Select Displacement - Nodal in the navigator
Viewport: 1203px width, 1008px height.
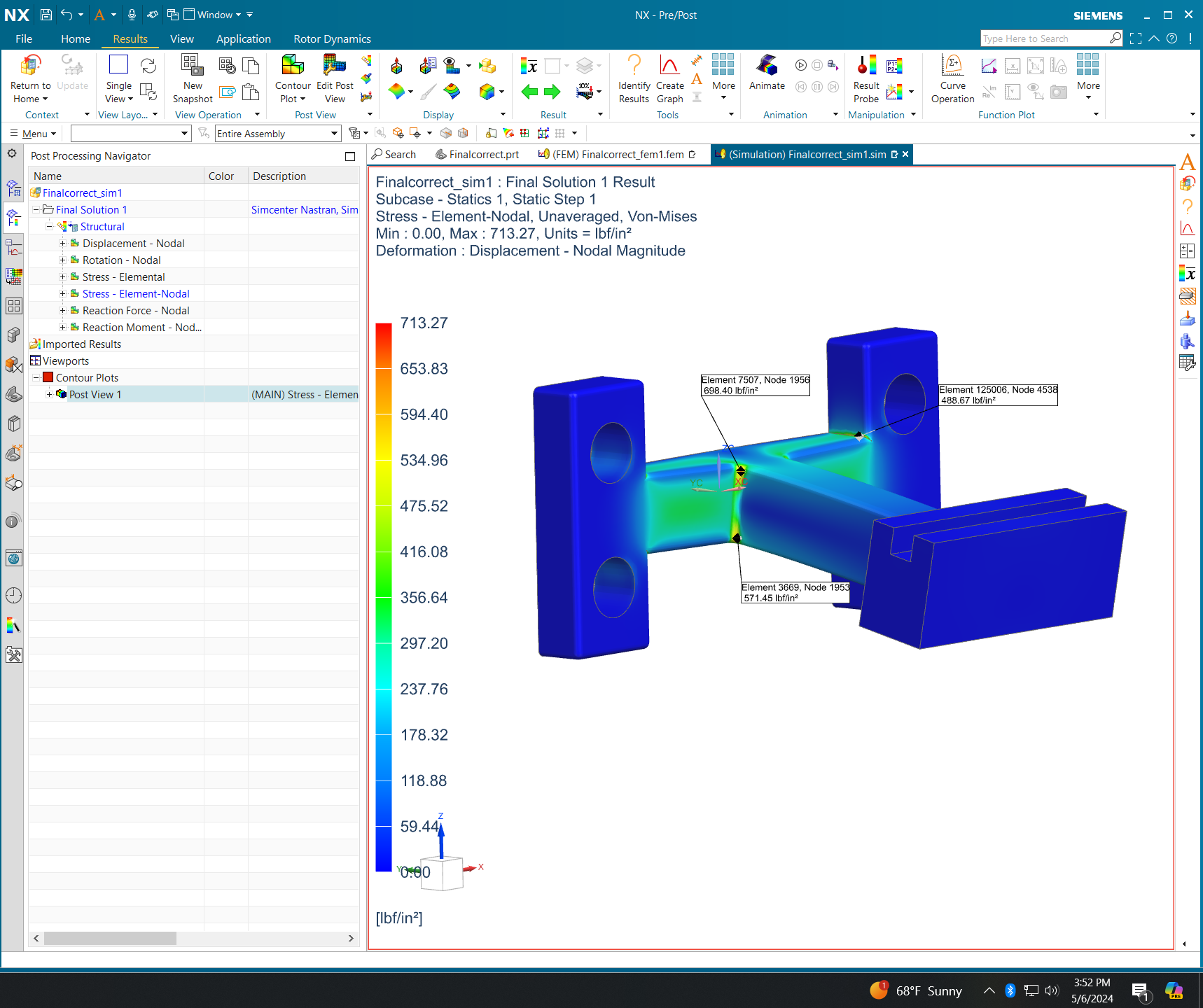coord(133,243)
